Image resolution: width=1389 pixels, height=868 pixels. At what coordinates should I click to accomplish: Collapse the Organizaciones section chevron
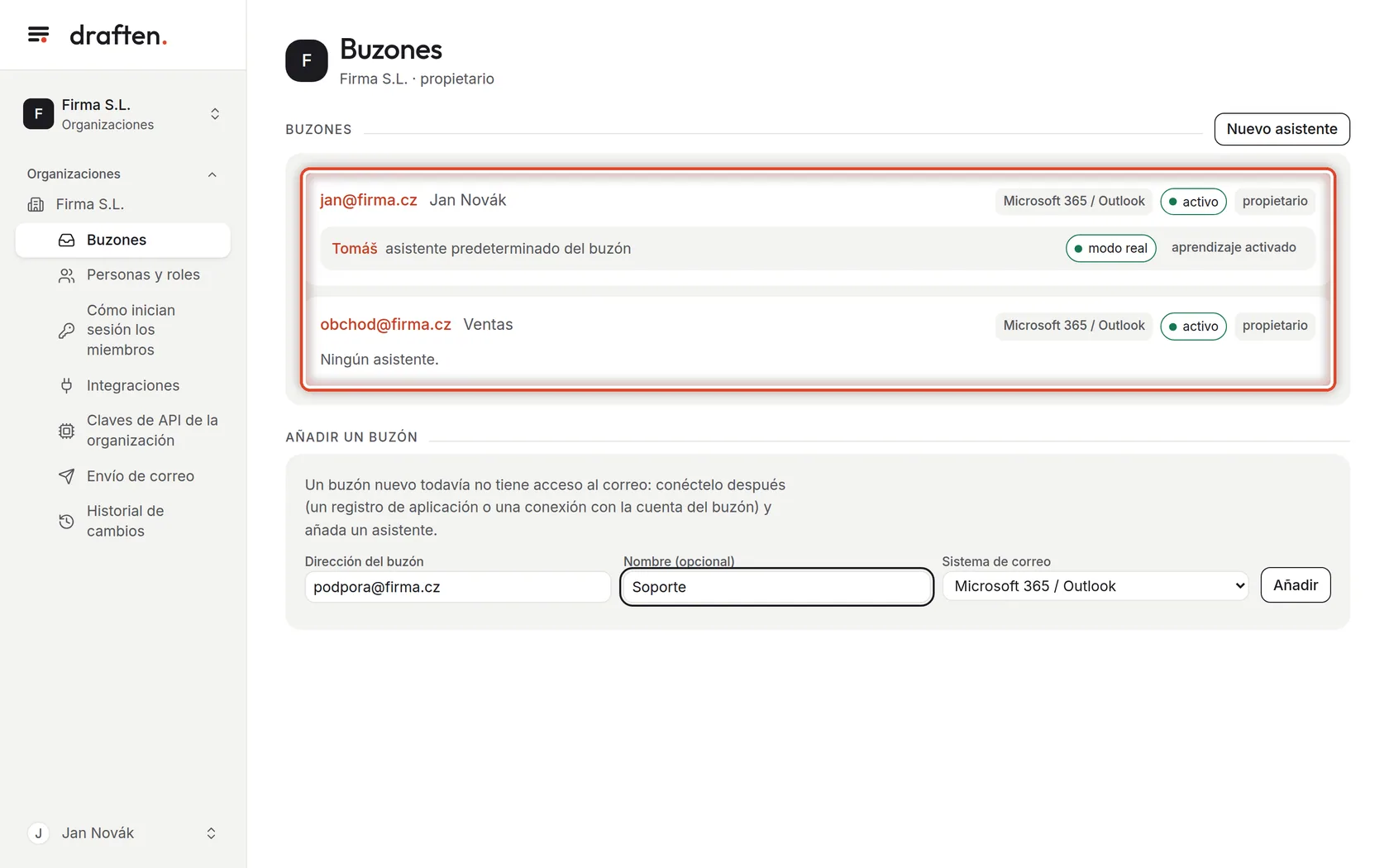(x=212, y=174)
